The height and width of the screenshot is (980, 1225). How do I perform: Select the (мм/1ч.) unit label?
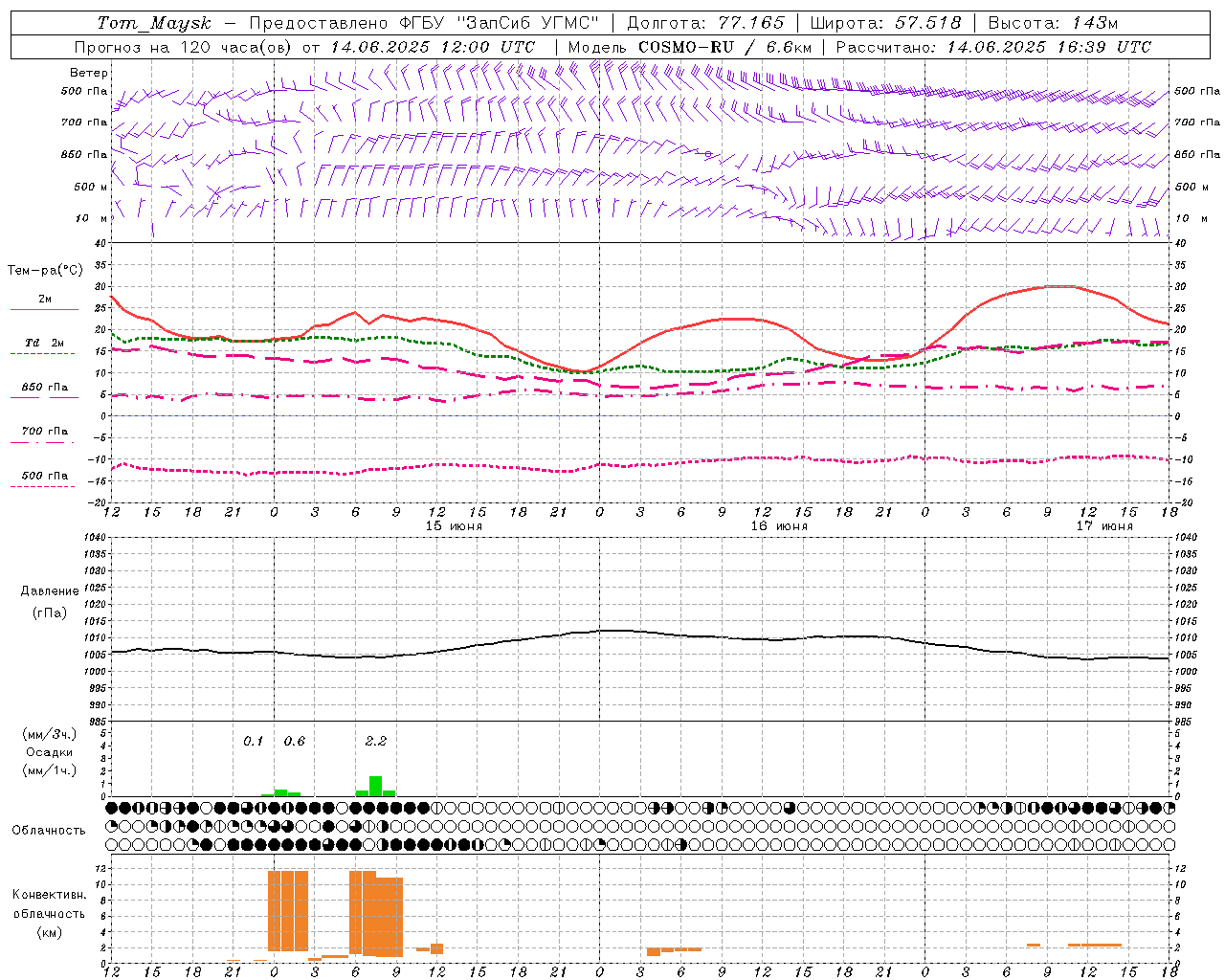[49, 770]
